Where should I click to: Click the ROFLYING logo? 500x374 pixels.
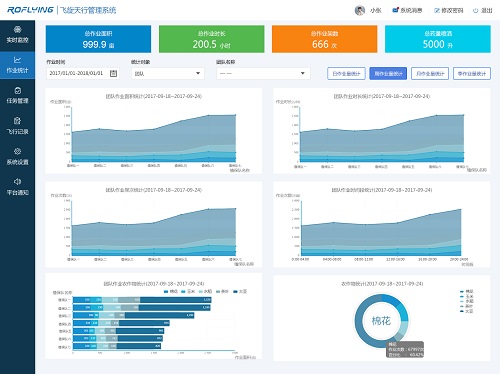coord(30,10)
